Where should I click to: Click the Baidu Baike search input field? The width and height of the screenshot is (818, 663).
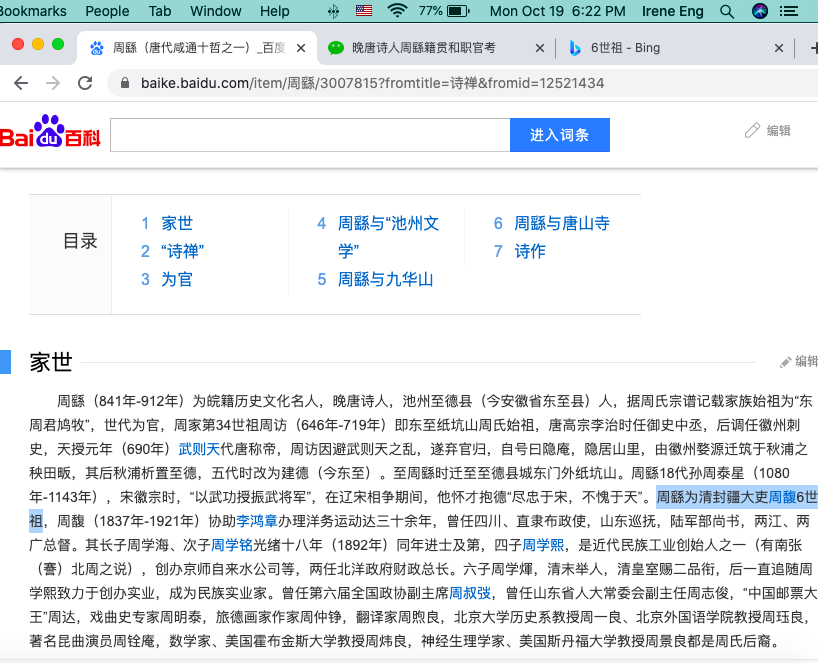pyautogui.click(x=309, y=135)
